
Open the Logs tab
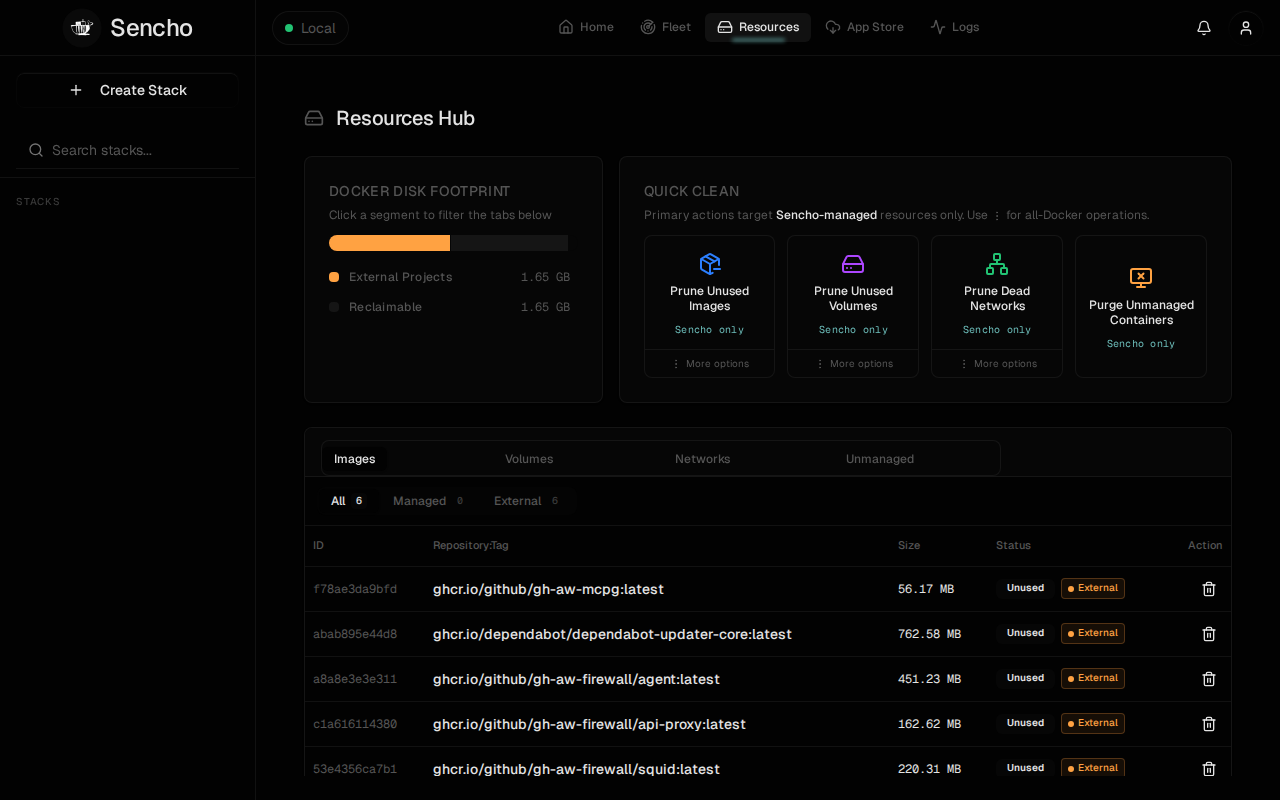tap(954, 27)
